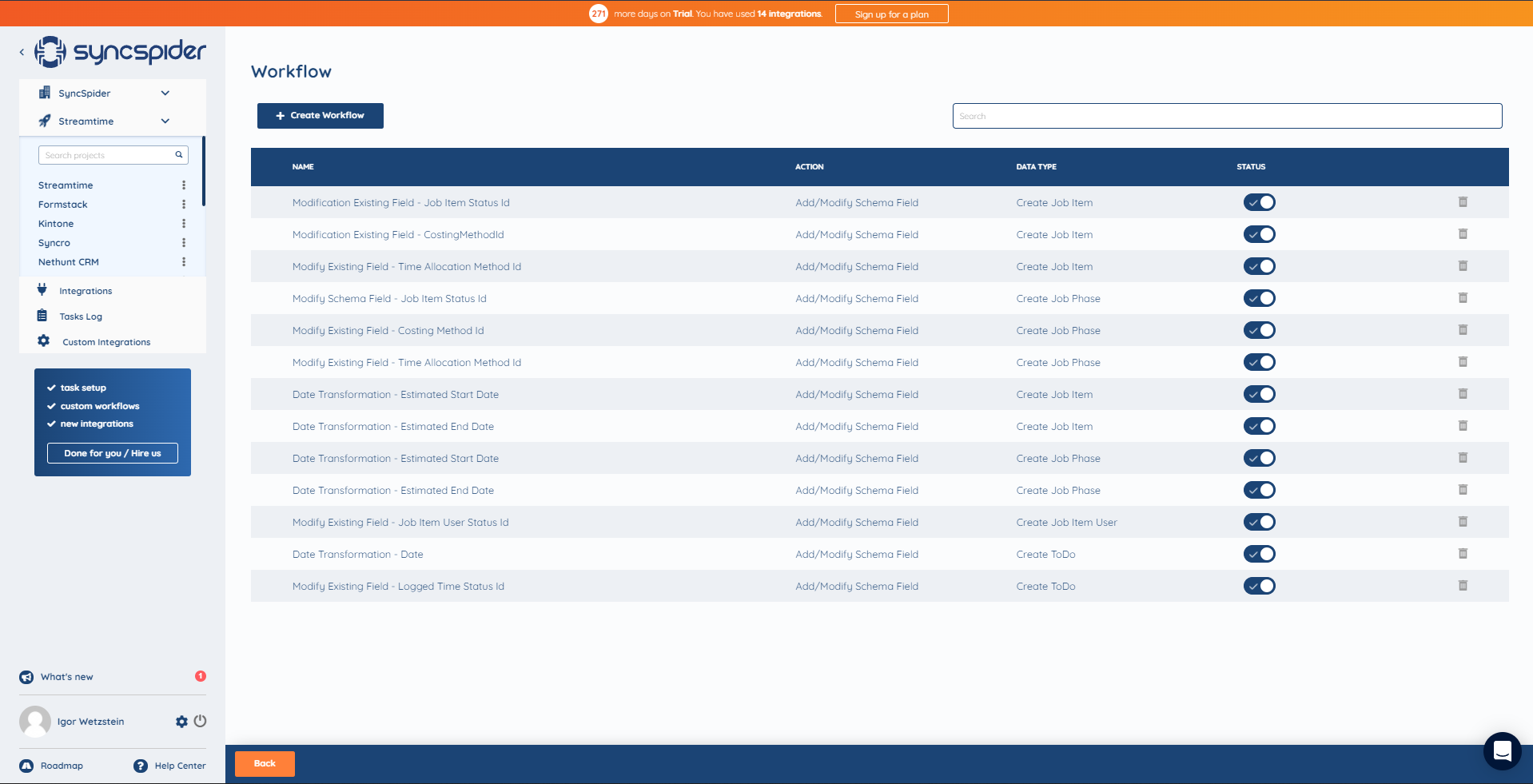
Task: Click the Roadmap icon
Action: pos(26,766)
